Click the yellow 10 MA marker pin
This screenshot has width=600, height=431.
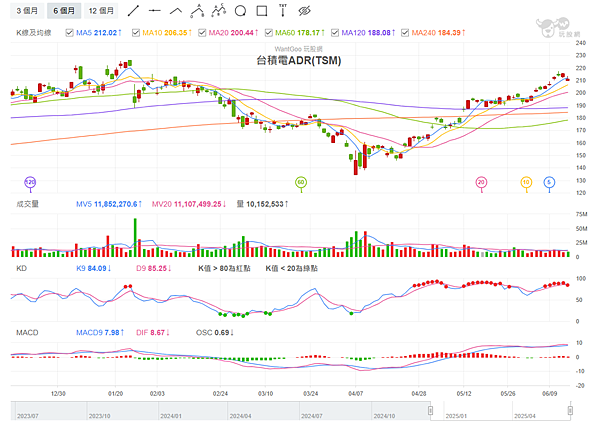point(526,183)
